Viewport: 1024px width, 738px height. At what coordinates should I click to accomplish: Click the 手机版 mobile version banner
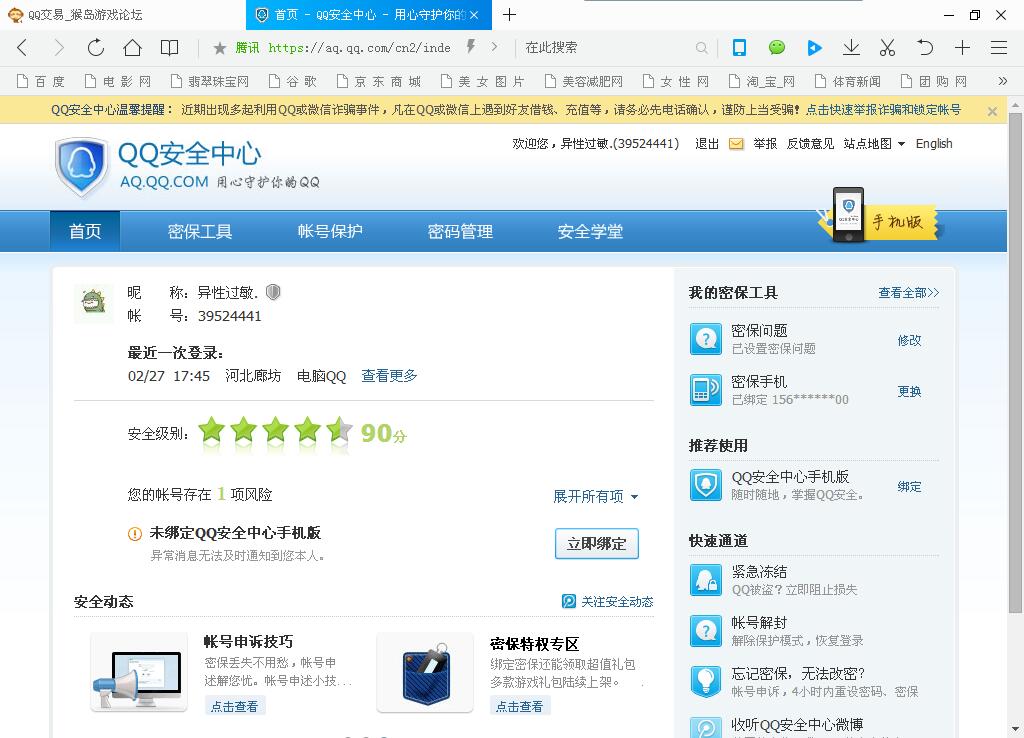(878, 217)
